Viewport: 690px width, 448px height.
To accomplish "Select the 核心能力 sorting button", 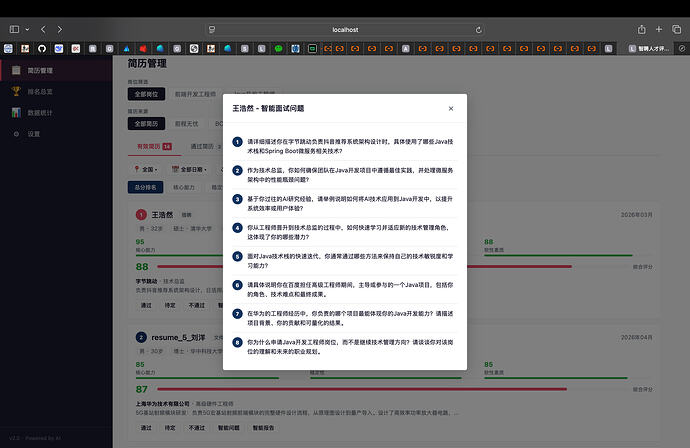I will coord(184,187).
